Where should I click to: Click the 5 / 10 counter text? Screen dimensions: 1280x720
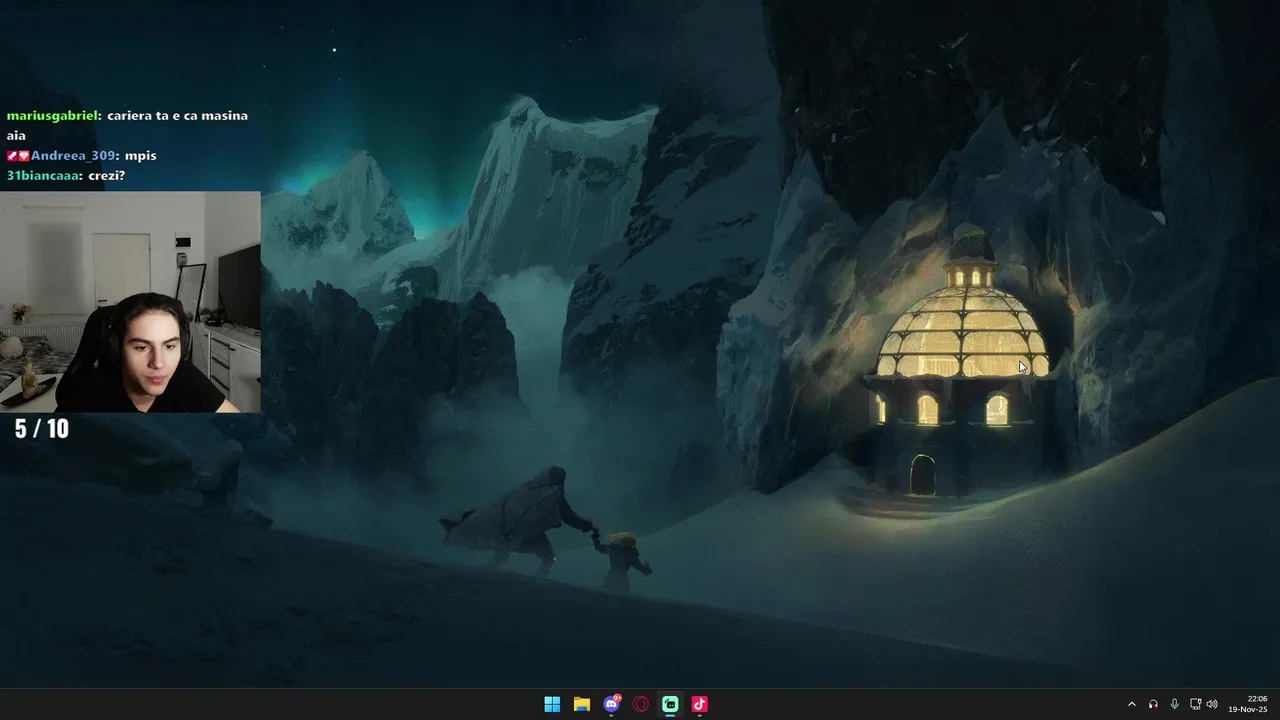pyautogui.click(x=42, y=429)
